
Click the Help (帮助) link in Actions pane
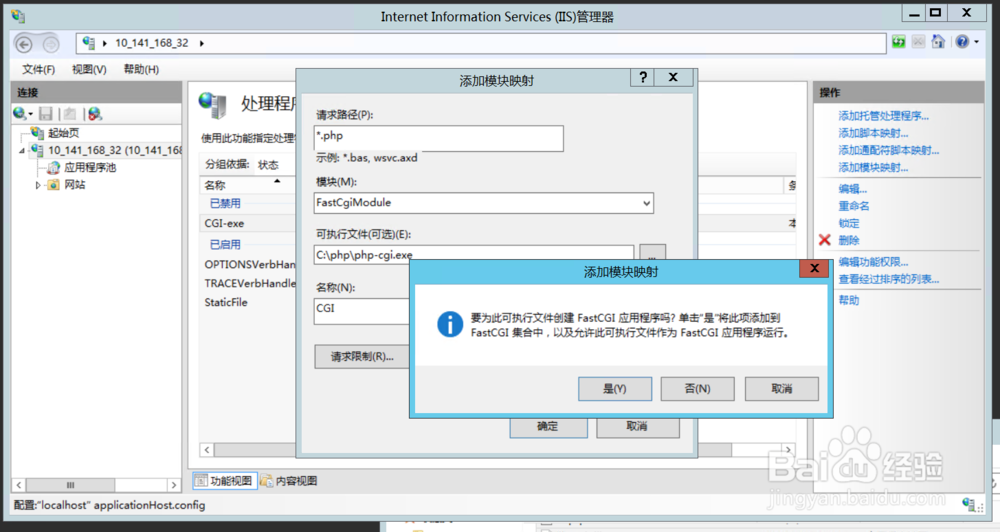[x=849, y=300]
